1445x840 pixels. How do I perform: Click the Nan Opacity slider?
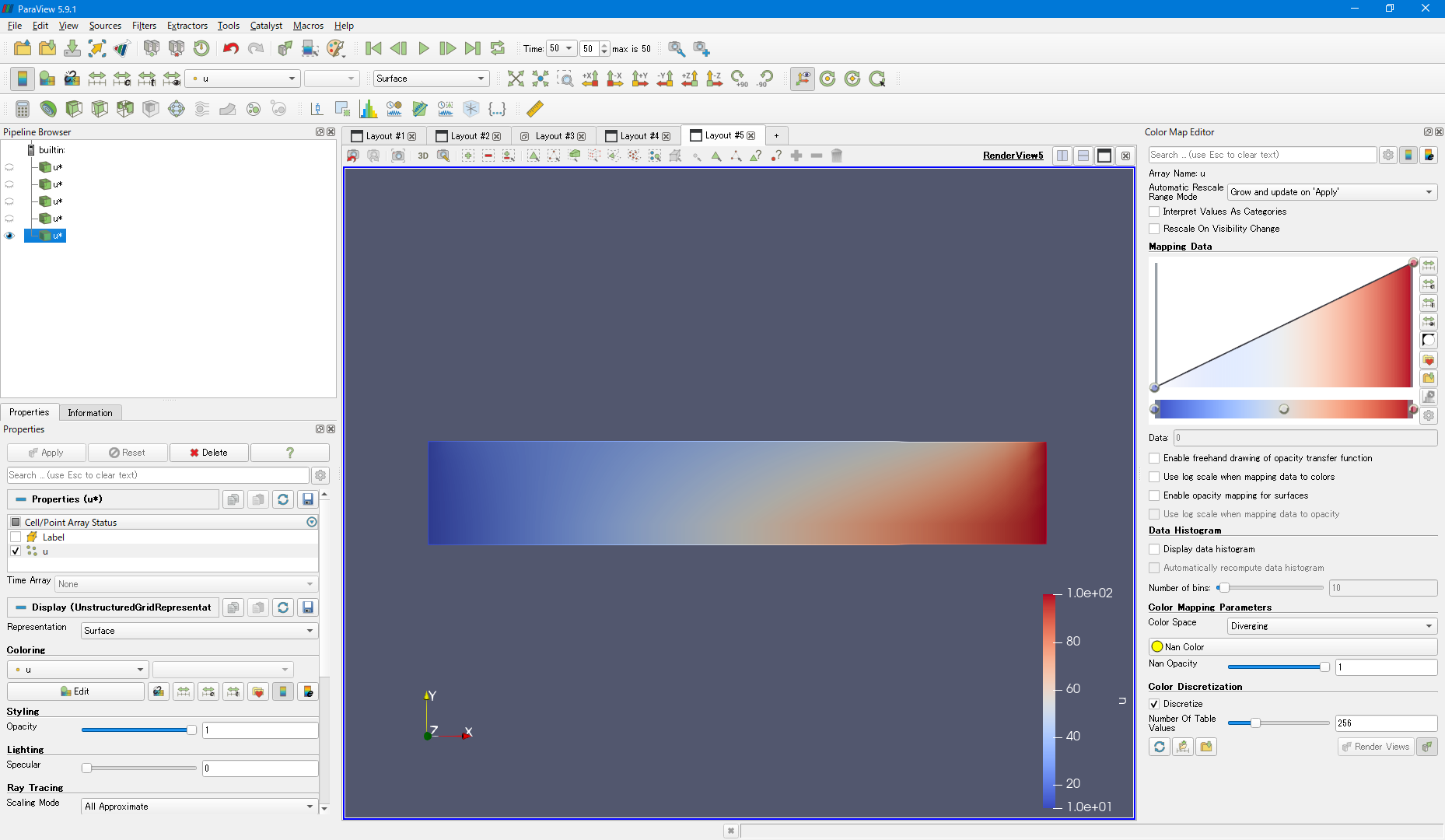point(1279,667)
